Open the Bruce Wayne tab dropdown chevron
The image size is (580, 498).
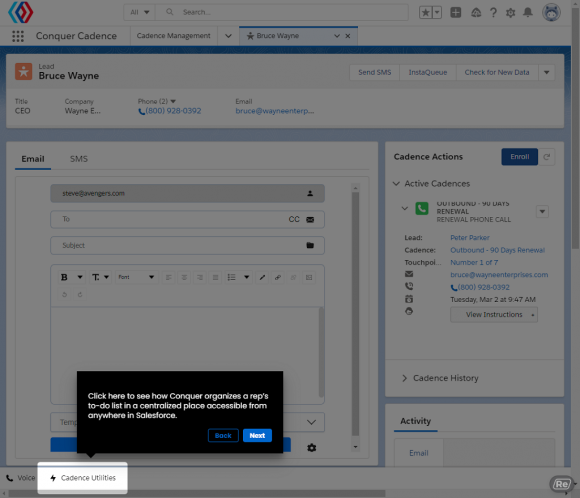(x=337, y=36)
